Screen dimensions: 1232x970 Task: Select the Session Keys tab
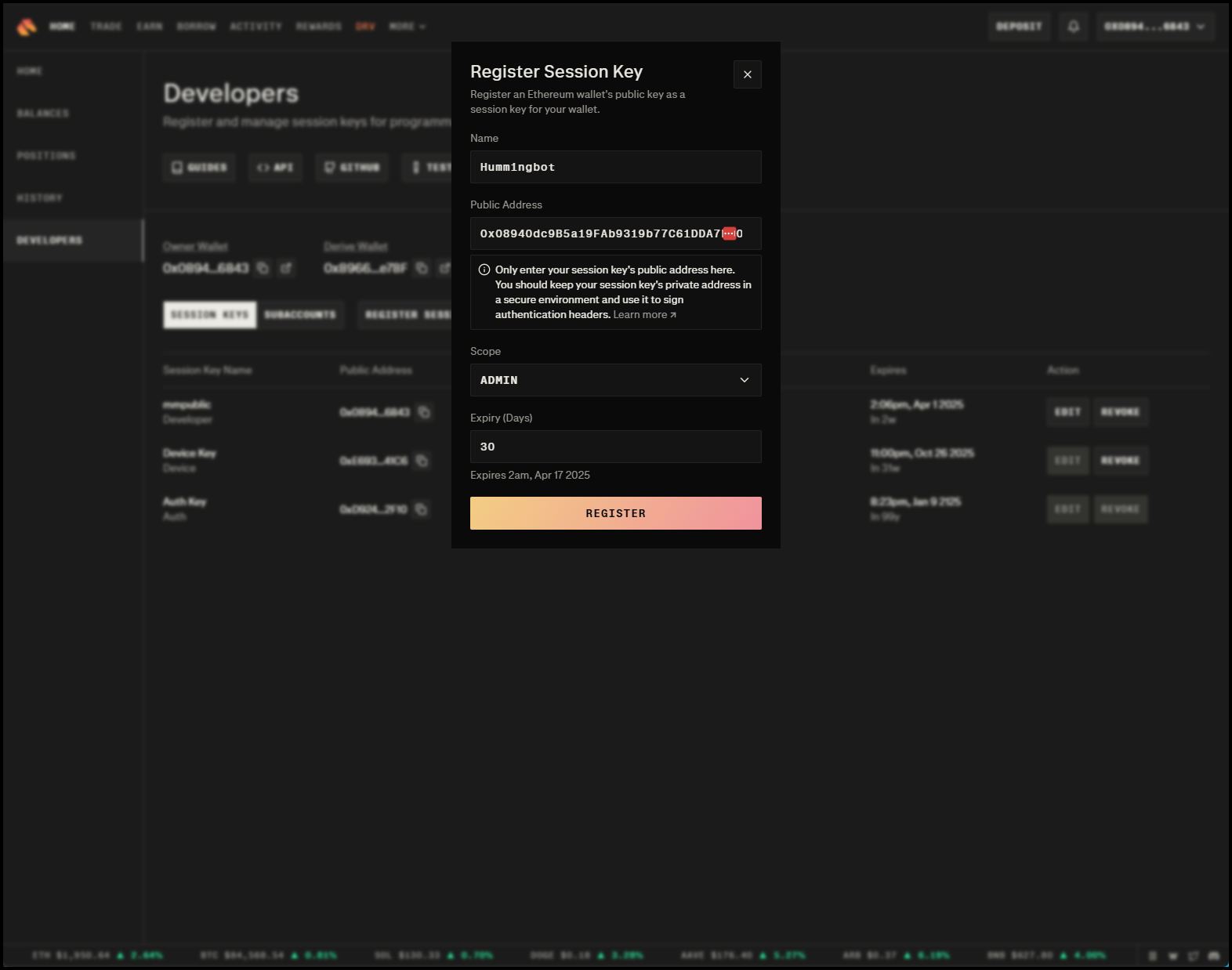point(209,315)
